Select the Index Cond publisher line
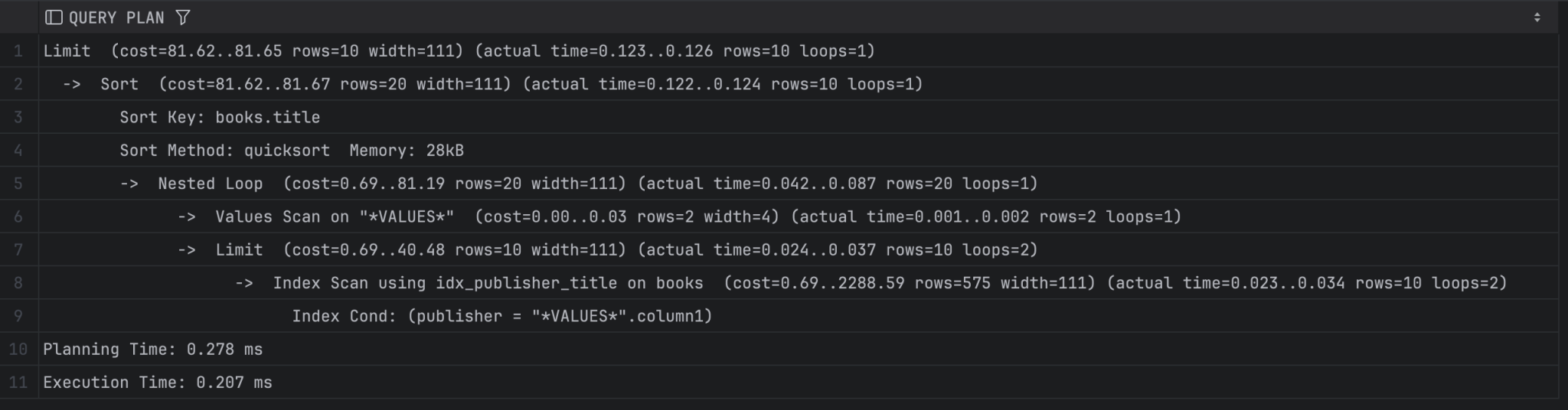Screen dimensions: 1568x410 [501, 317]
